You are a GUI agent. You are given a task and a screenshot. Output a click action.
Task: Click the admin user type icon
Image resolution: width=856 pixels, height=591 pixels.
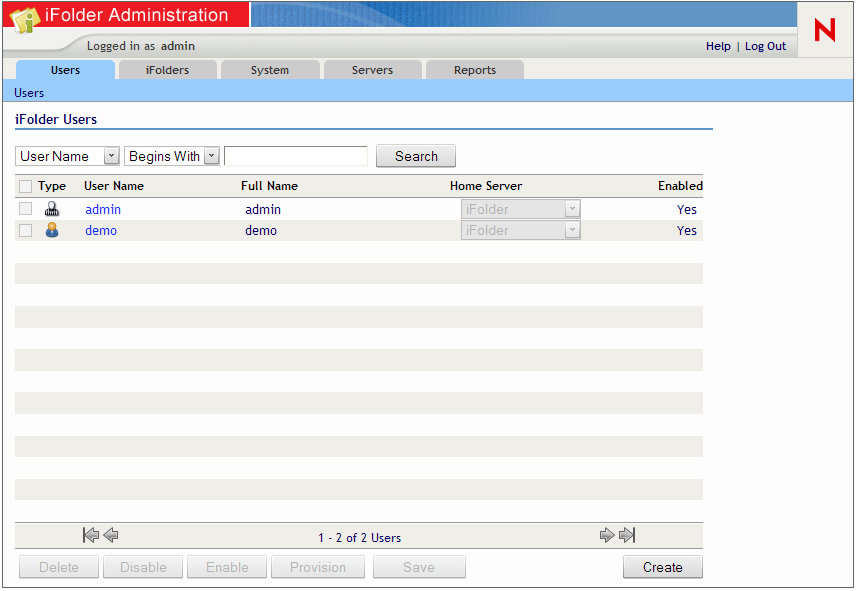(x=52, y=209)
